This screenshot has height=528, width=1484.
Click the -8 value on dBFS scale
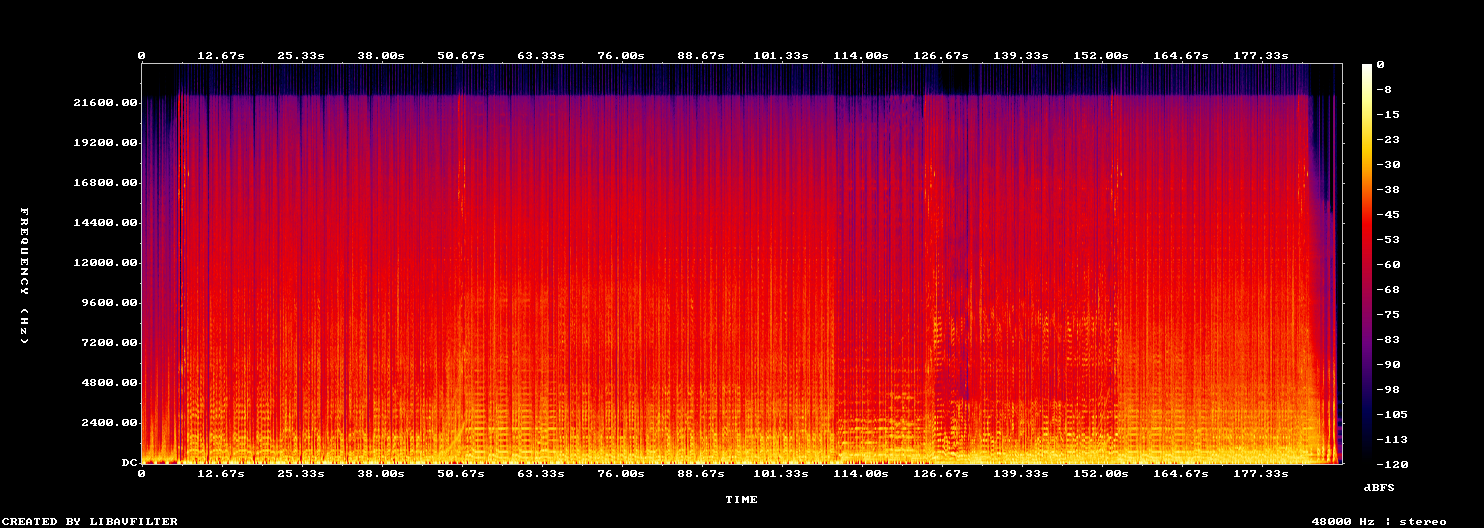[1384, 90]
